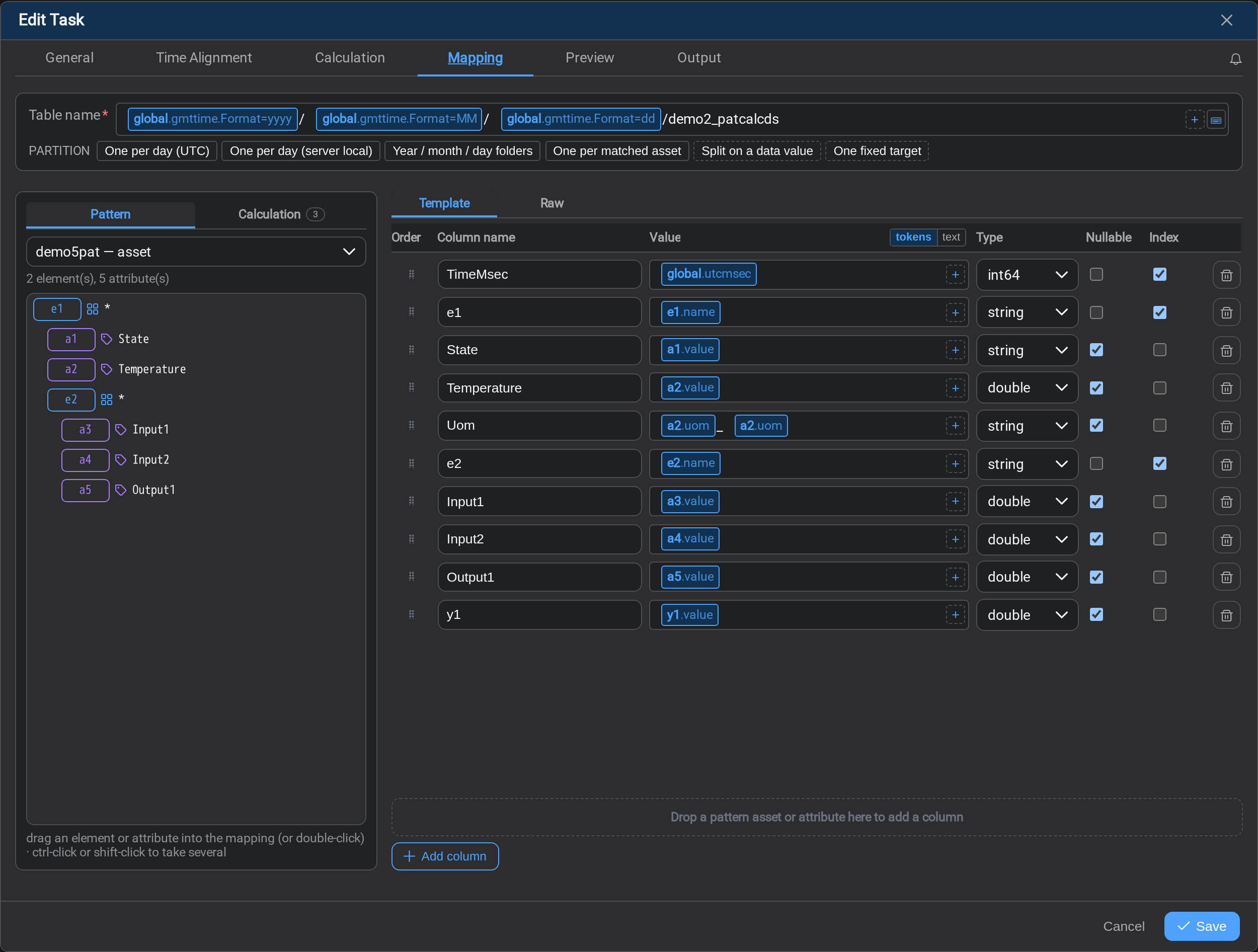Viewport: 1258px width, 952px height.
Task: Grab the drag handle of Temperature row
Action: coord(411,388)
